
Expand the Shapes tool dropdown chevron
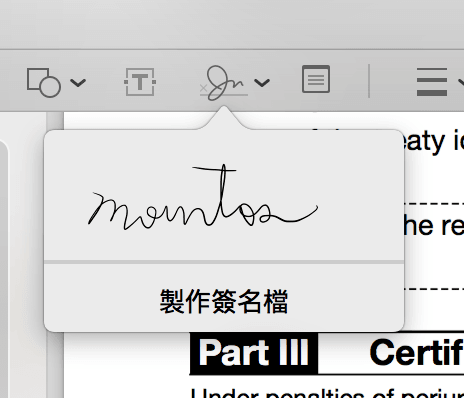coord(78,82)
